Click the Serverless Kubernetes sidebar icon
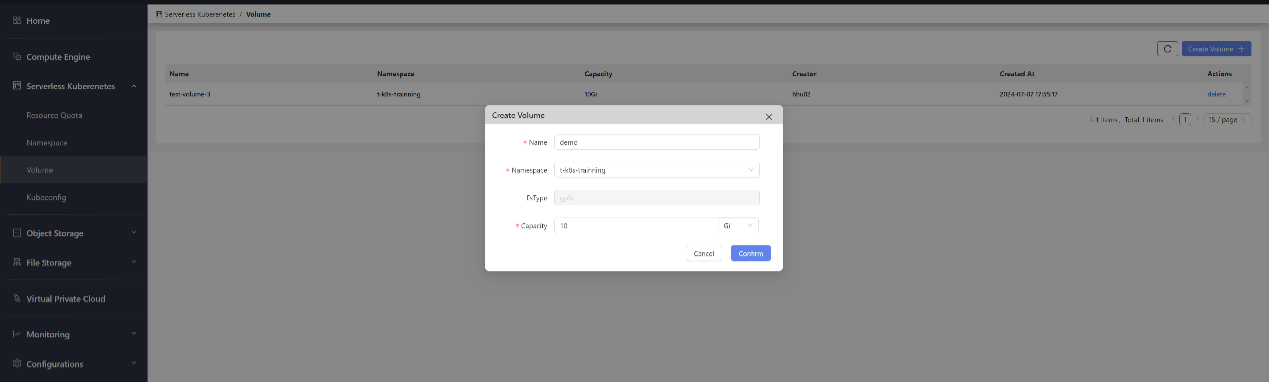The image size is (1274, 385). click(x=17, y=87)
